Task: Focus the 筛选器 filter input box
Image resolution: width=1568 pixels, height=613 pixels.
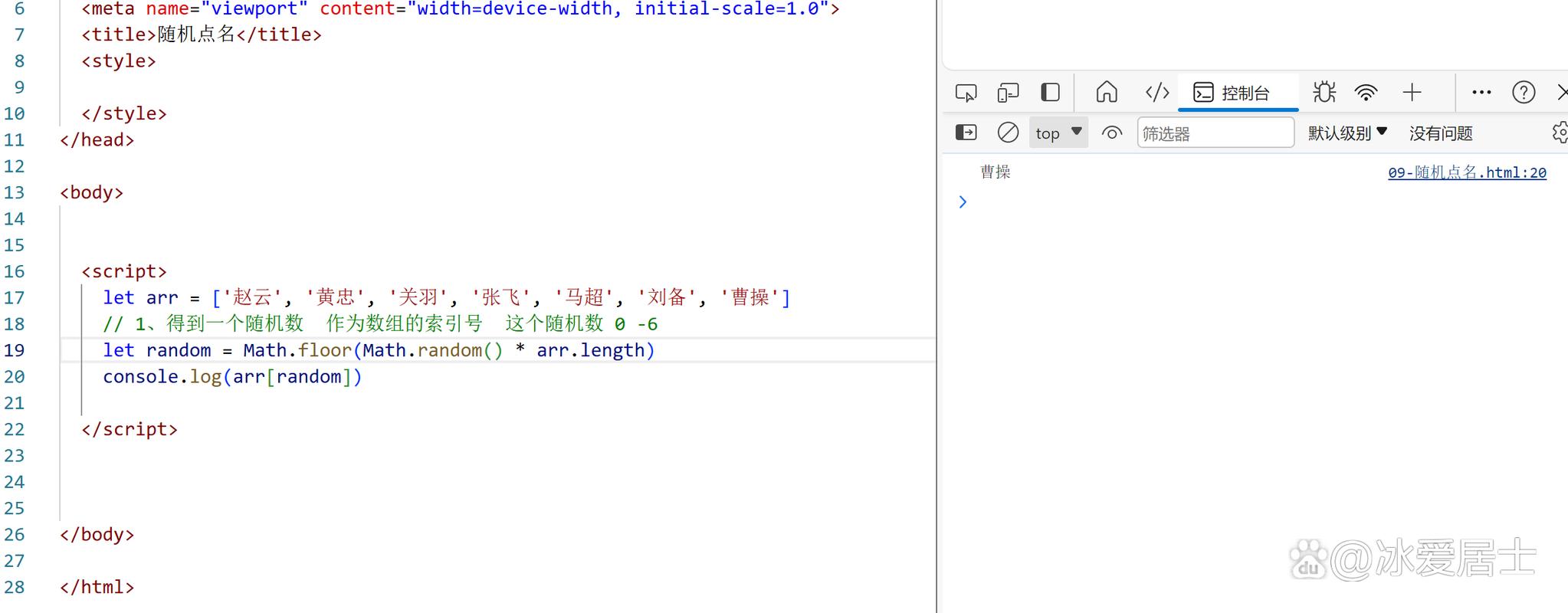Action: point(1215,133)
